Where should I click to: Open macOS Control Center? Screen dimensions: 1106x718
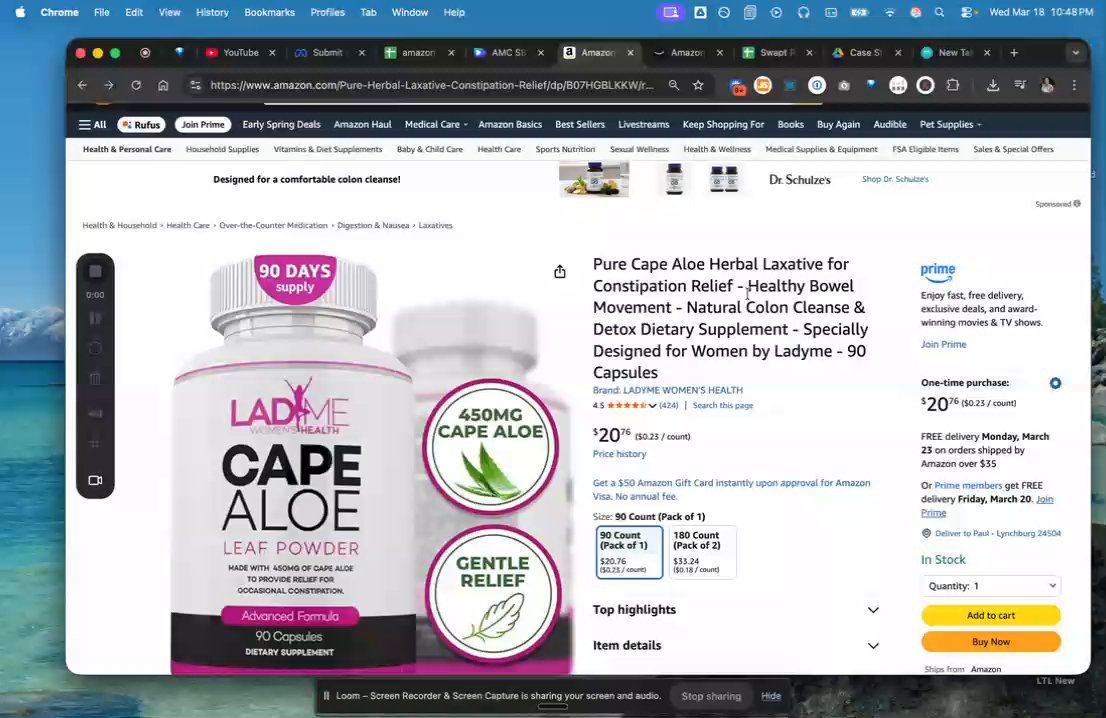tap(968, 12)
